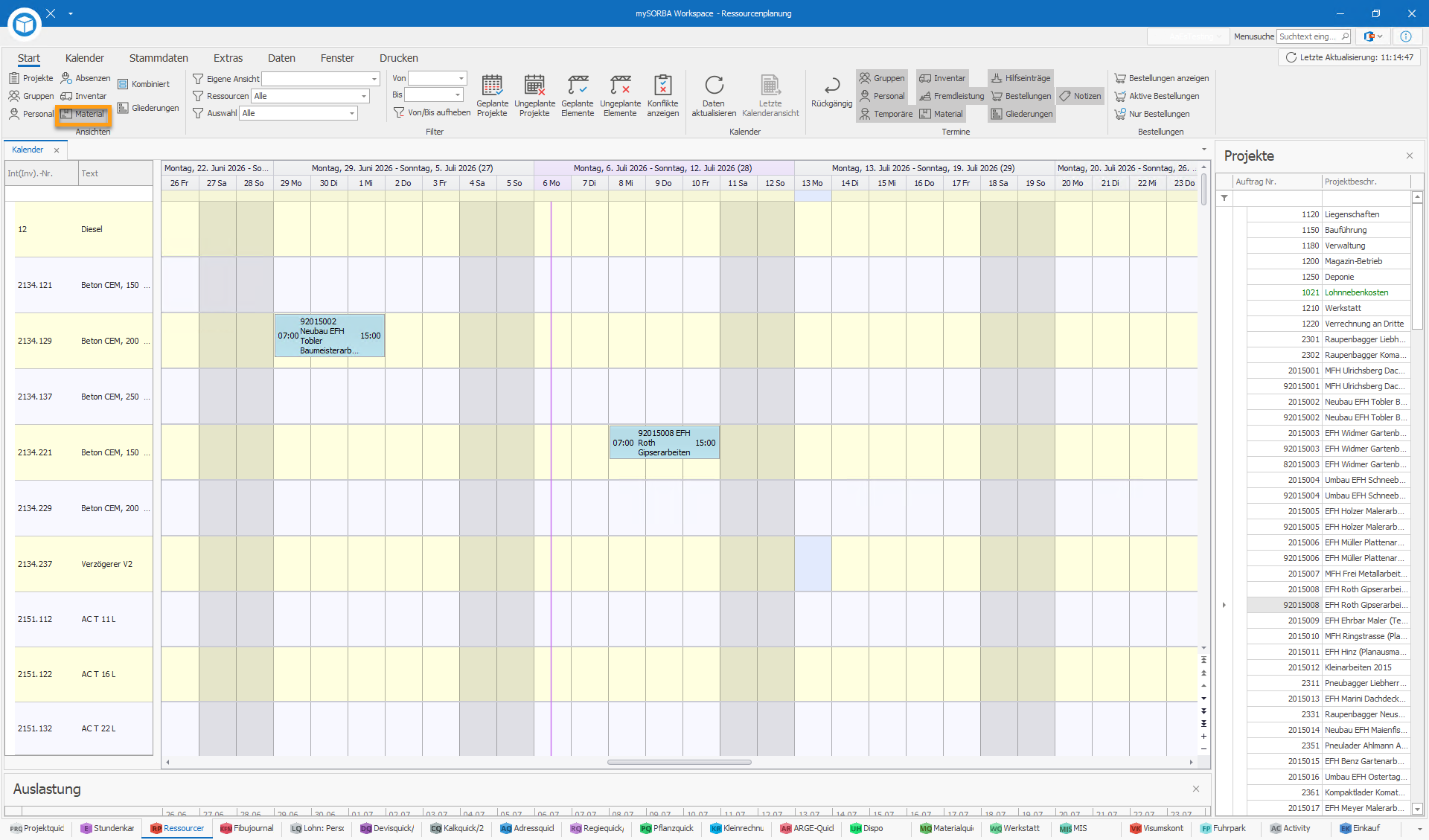Screen dimensions: 1429x840
Task: Open the Kalender ribbon tab
Action: [x=84, y=58]
